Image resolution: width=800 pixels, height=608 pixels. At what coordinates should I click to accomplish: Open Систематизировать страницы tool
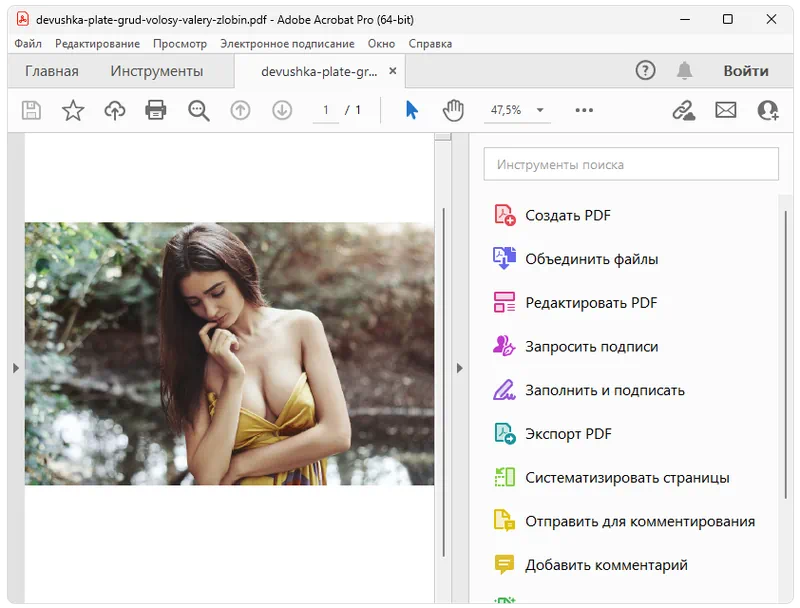click(628, 478)
